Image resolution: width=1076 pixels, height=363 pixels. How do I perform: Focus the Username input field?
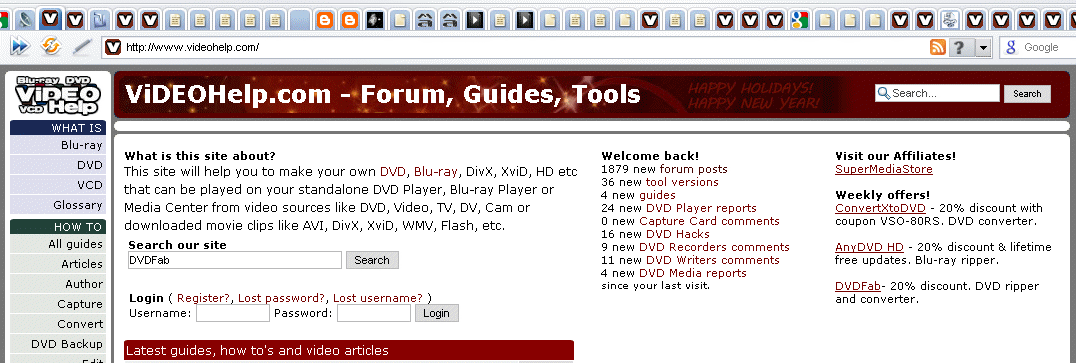tap(233, 314)
